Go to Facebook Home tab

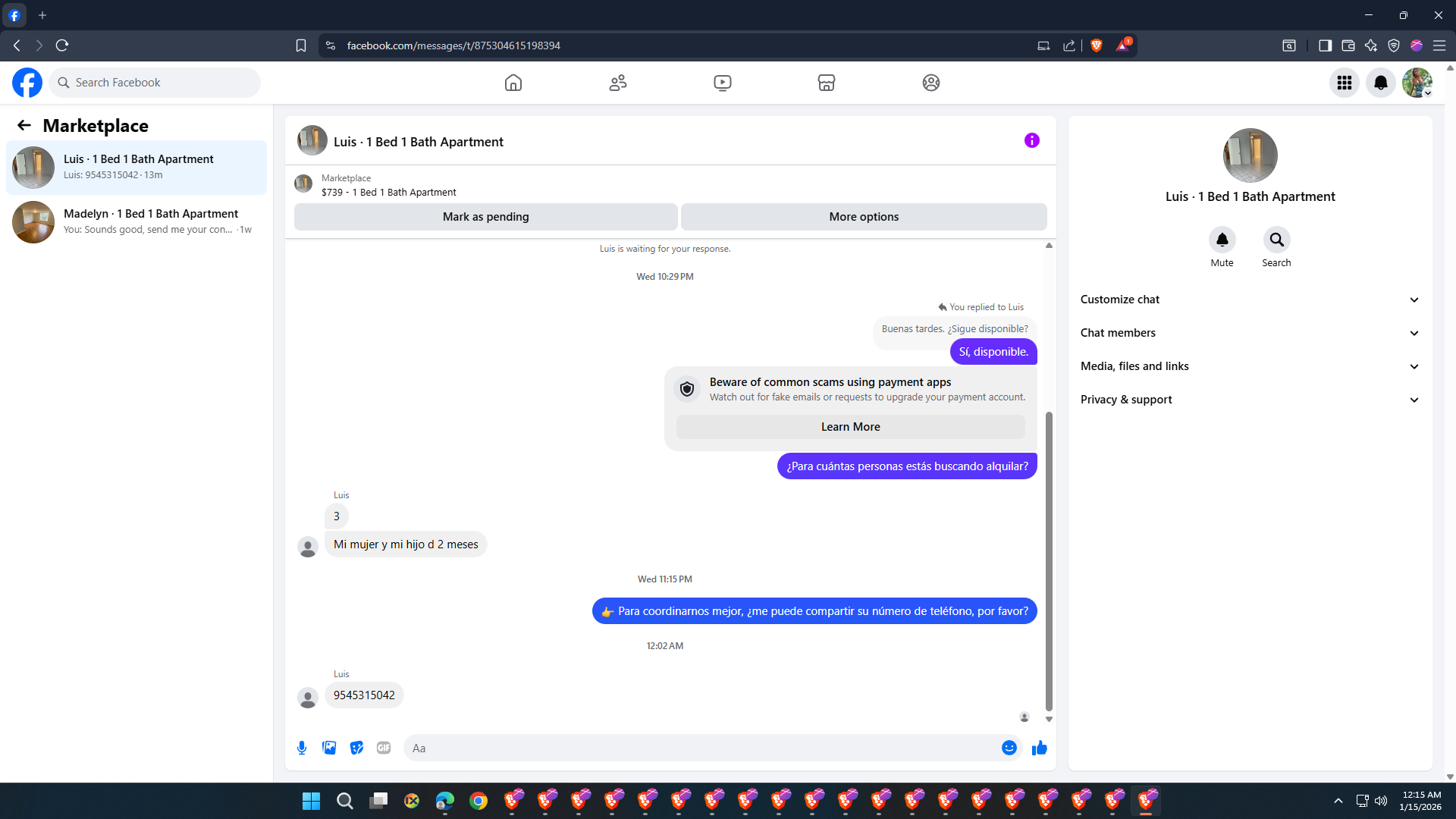click(513, 83)
